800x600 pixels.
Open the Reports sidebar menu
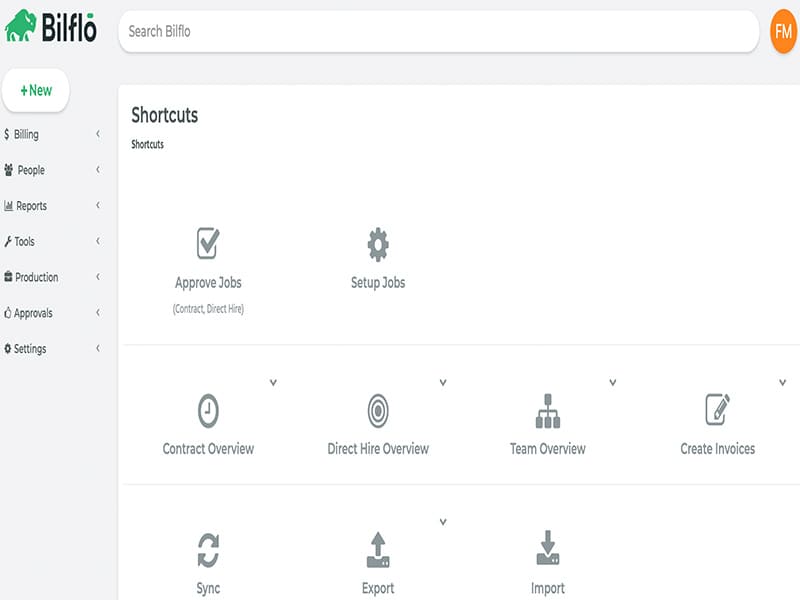(52, 206)
